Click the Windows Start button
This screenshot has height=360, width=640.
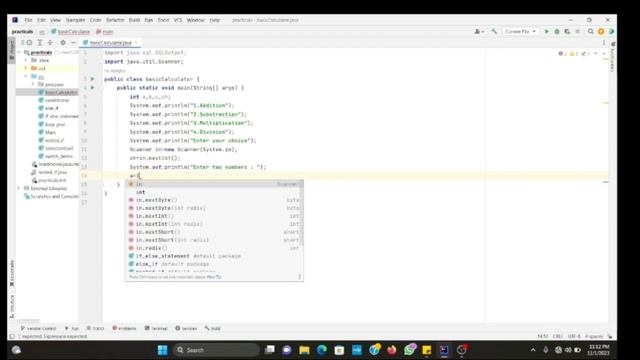162,350
